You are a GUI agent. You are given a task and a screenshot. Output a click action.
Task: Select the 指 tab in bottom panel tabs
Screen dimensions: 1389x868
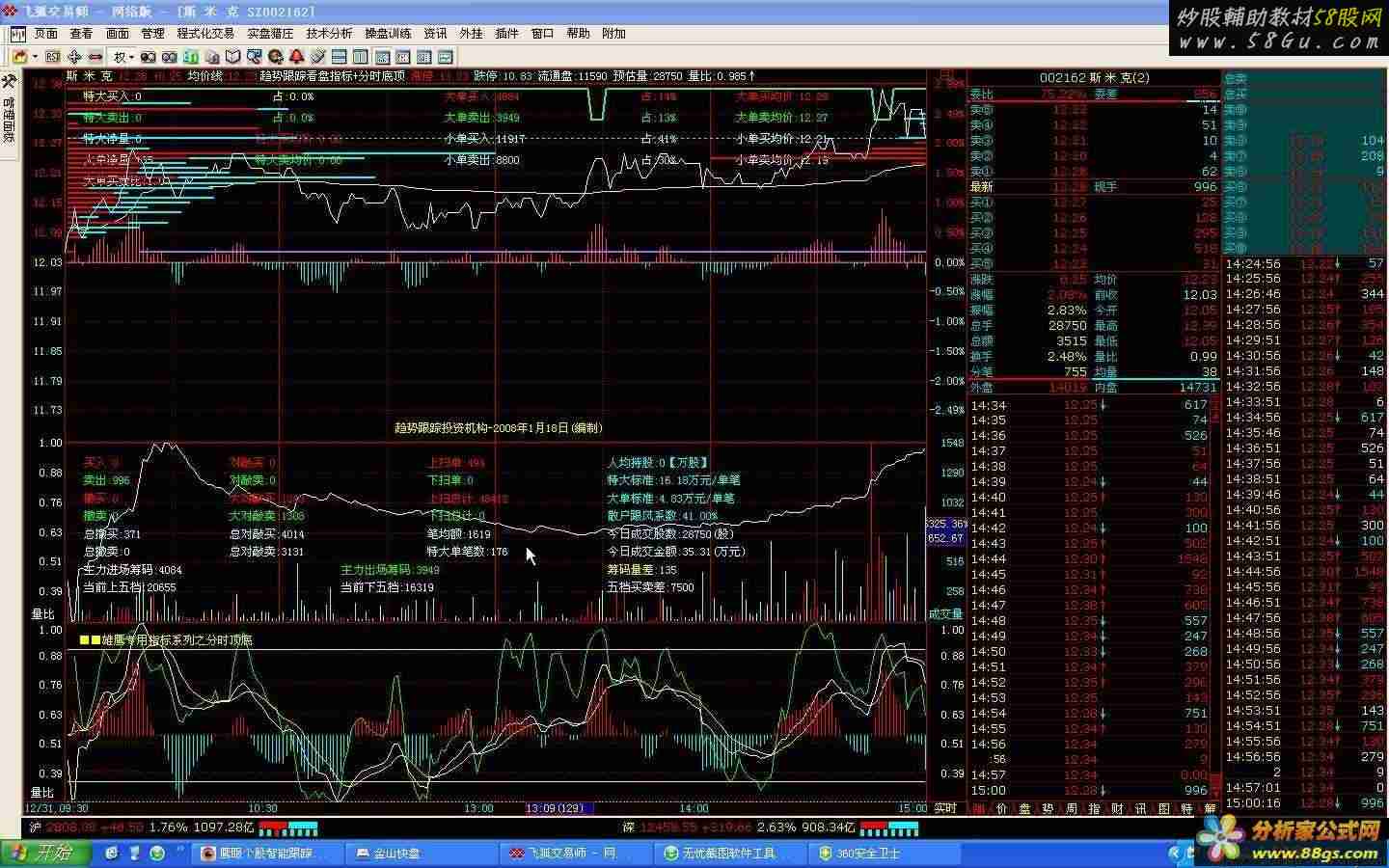pos(1094,808)
